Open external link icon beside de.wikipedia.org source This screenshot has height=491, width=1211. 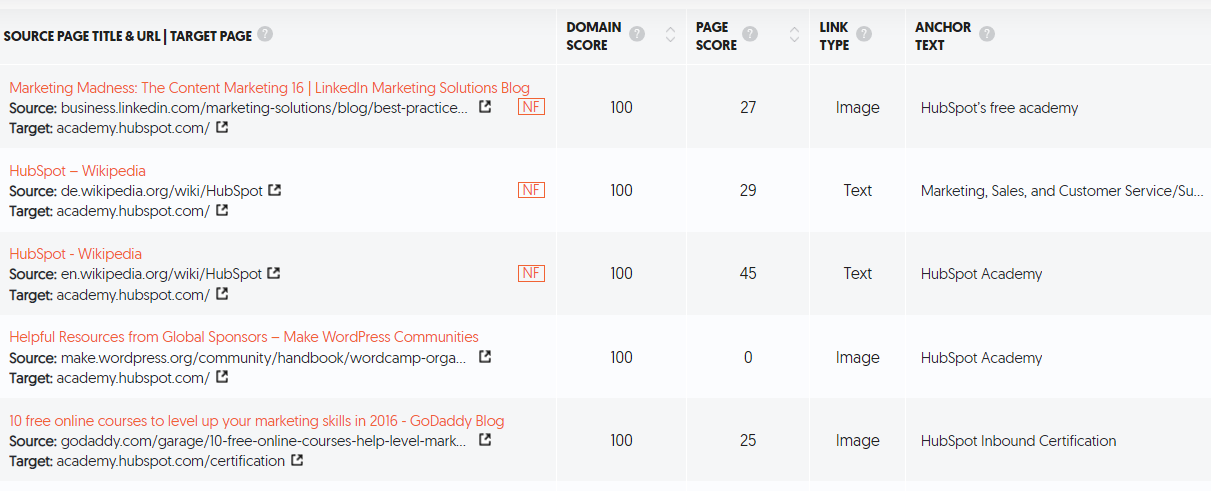(274, 190)
